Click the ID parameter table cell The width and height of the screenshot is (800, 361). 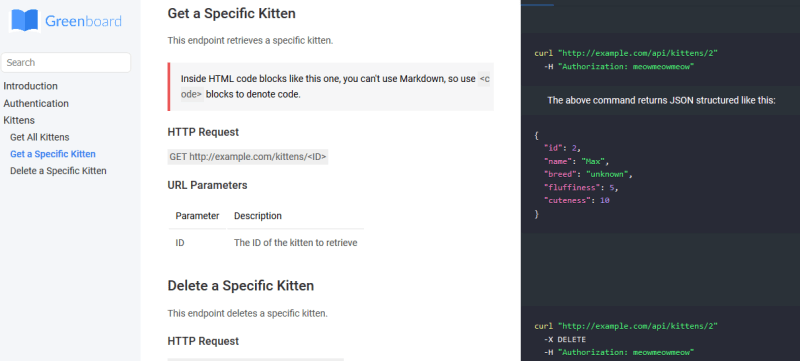click(180, 243)
